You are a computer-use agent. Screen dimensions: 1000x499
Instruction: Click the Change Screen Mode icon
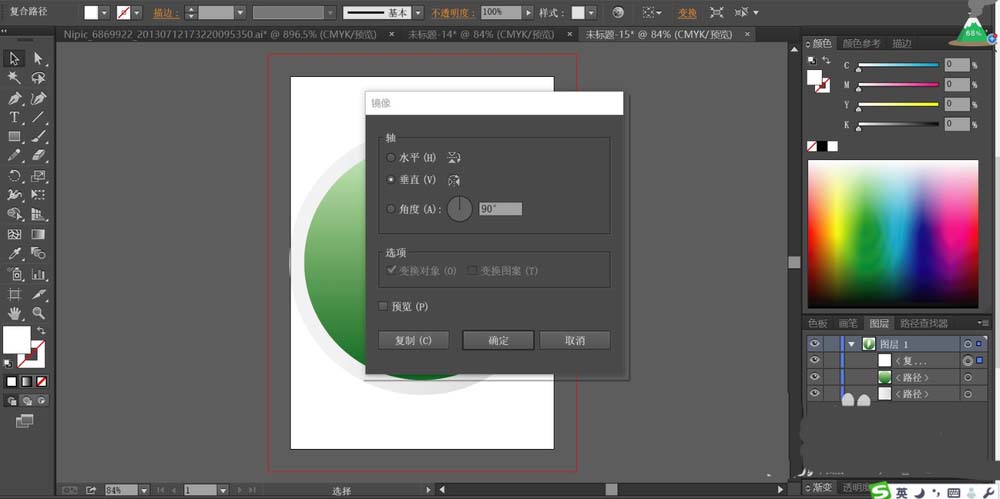pos(24,421)
